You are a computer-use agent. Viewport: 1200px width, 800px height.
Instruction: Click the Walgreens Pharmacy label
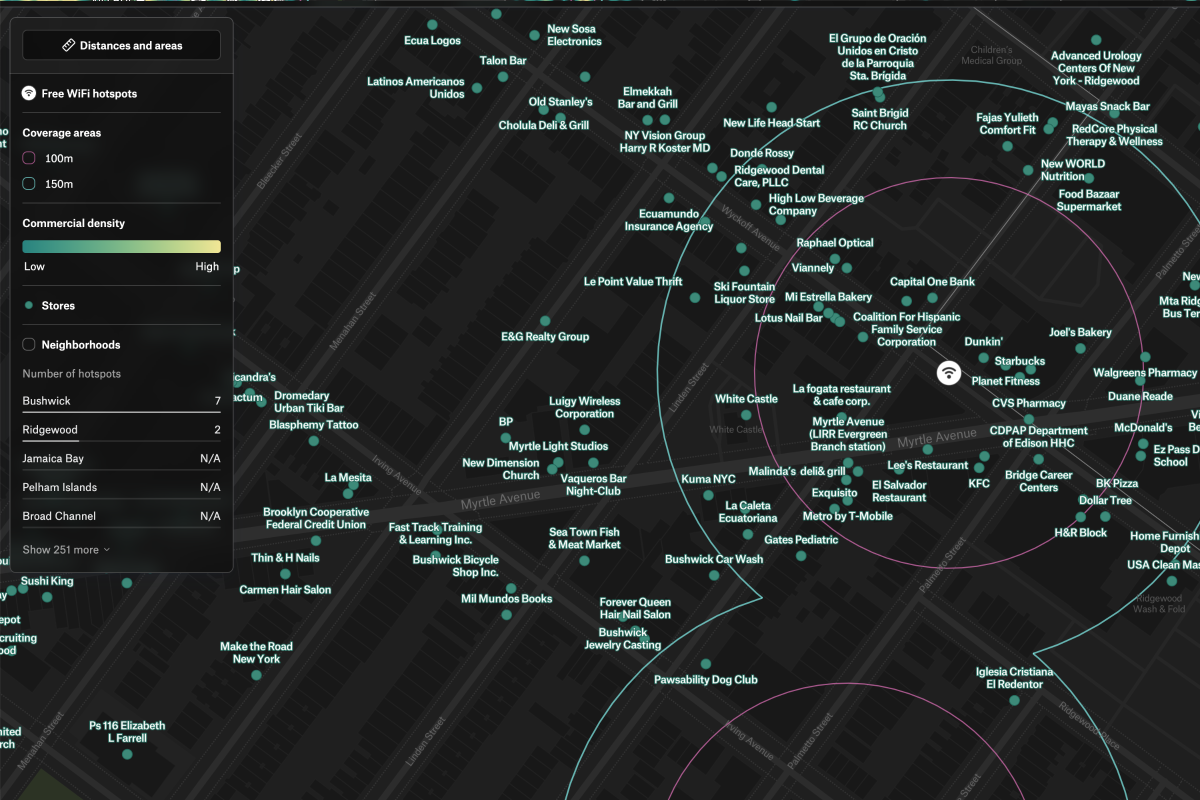tap(1145, 373)
